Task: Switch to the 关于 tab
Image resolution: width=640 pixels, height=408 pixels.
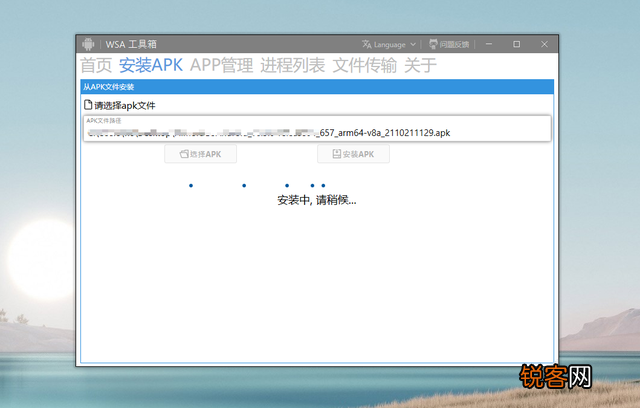Action: 420,65
